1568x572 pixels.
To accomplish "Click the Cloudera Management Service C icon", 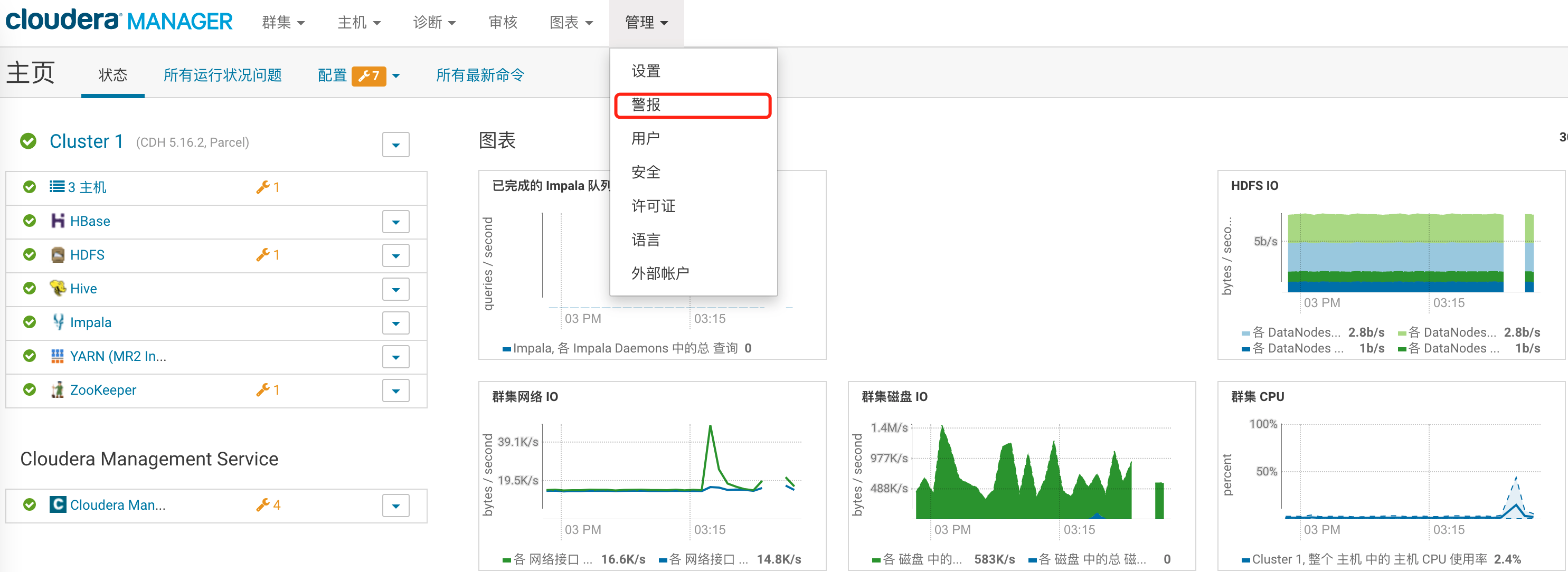I will tap(57, 504).
